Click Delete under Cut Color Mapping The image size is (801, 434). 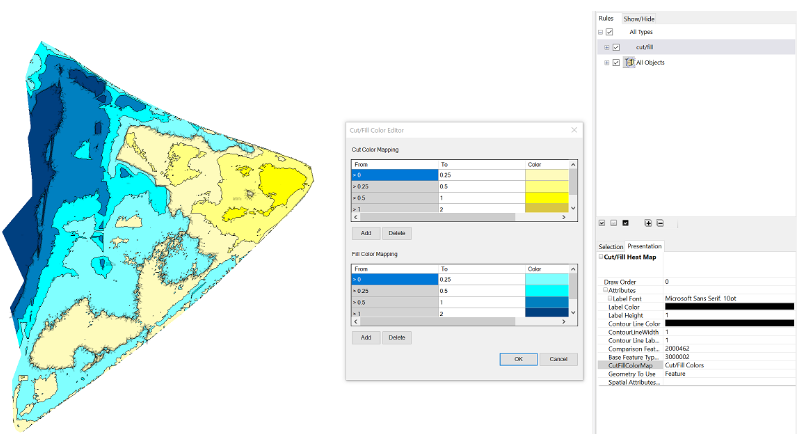pos(397,233)
